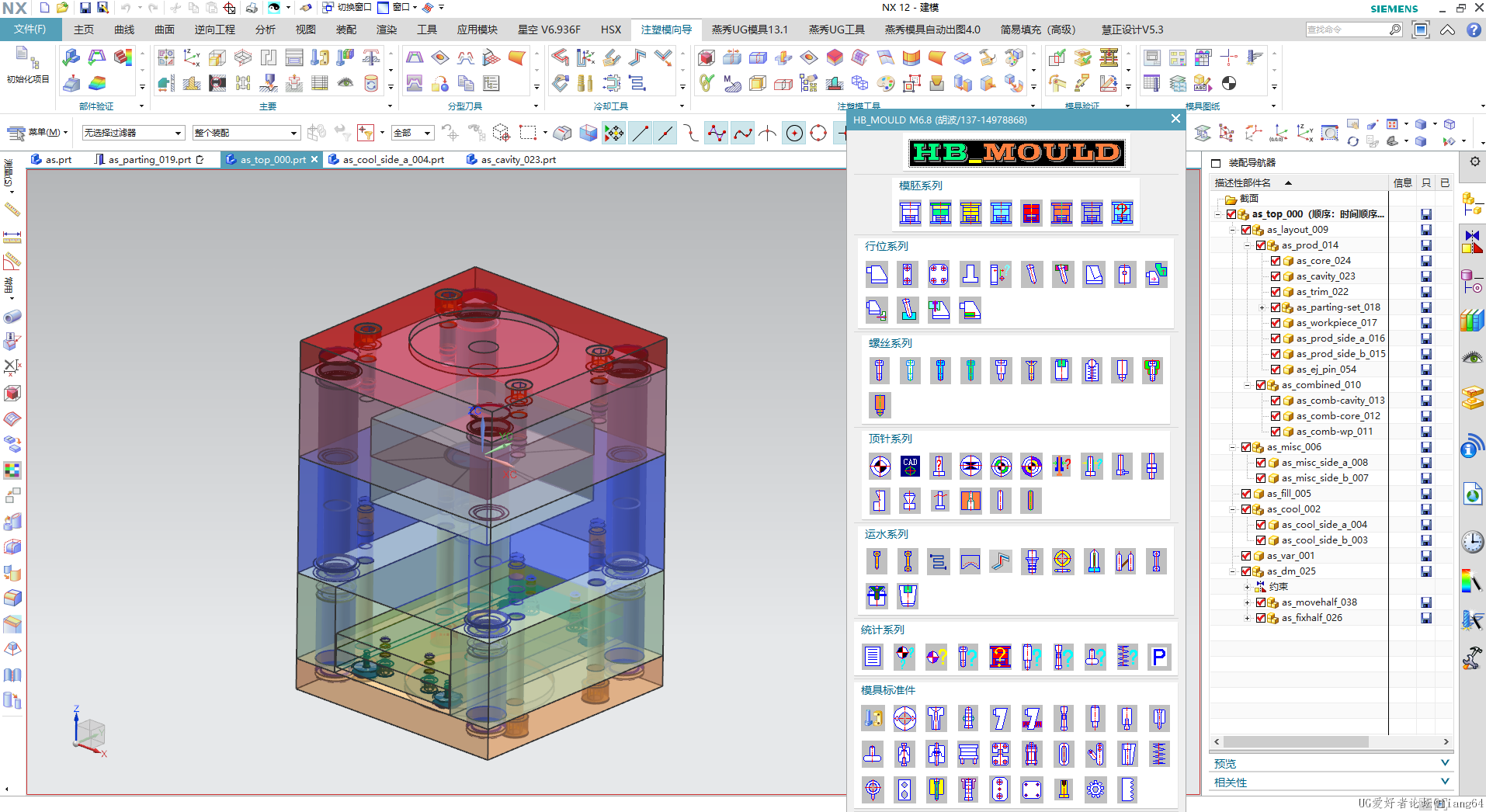Toggle as_var_001 checkbox
This screenshot has width=1486, height=812.
[1246, 556]
